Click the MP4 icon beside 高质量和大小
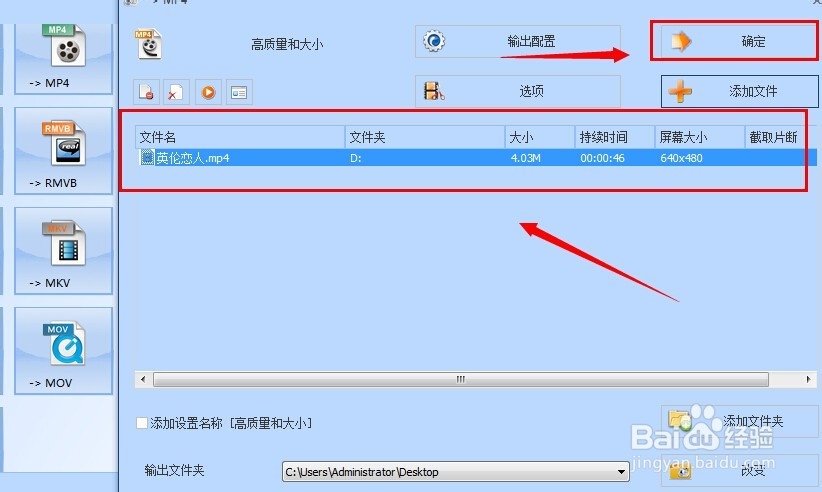Viewport: 822px width, 492px height. (149, 44)
